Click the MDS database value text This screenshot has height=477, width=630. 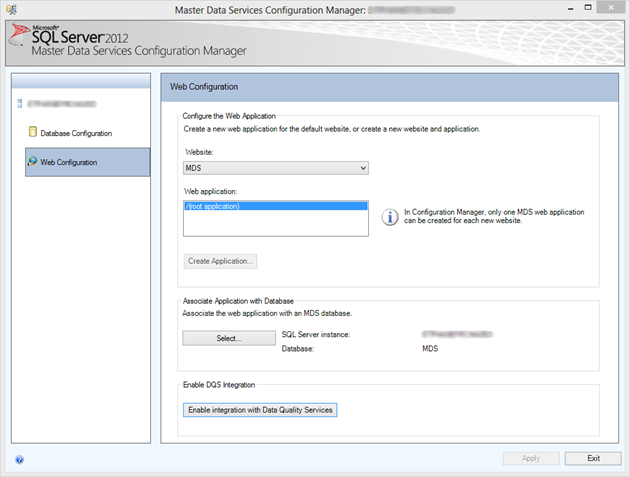tap(430, 348)
